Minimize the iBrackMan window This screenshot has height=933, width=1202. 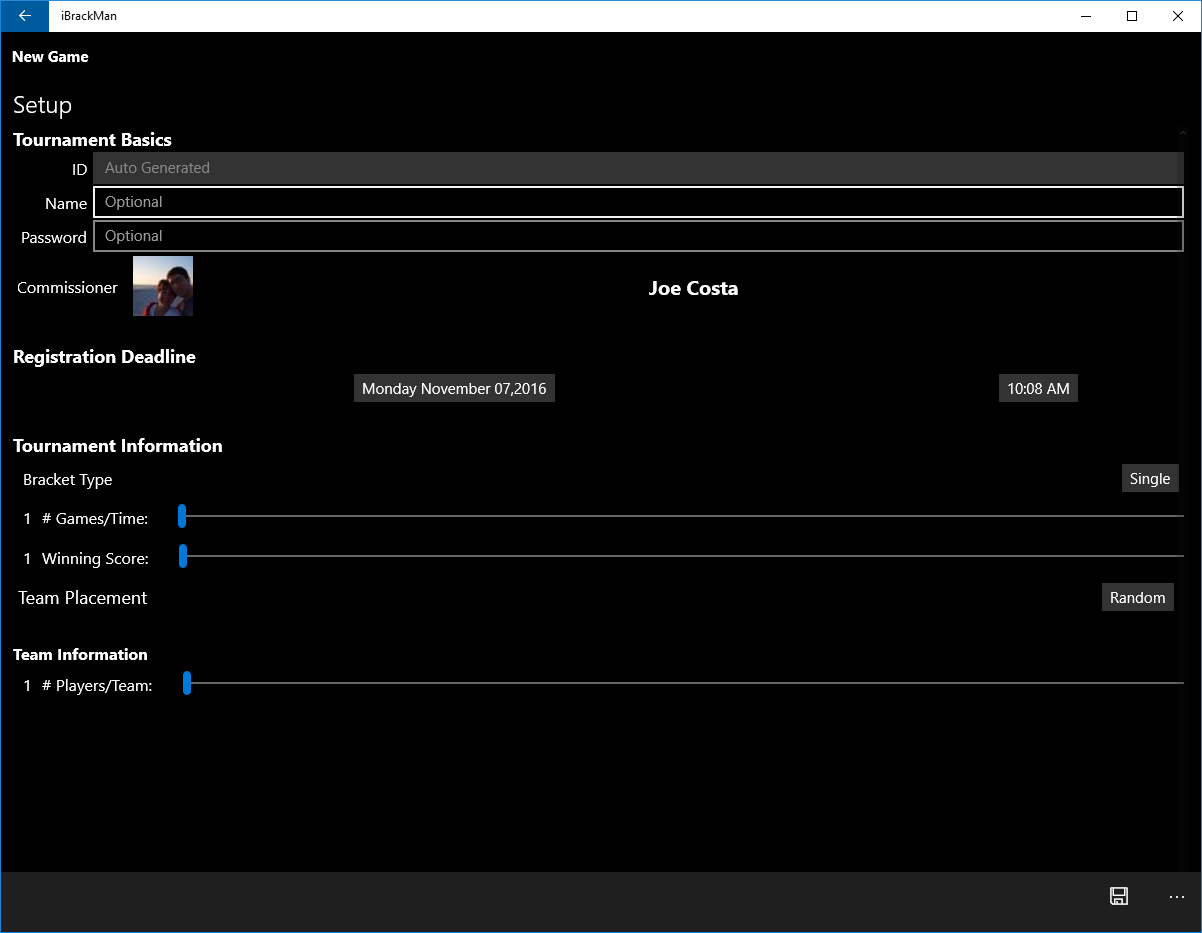pos(1086,16)
